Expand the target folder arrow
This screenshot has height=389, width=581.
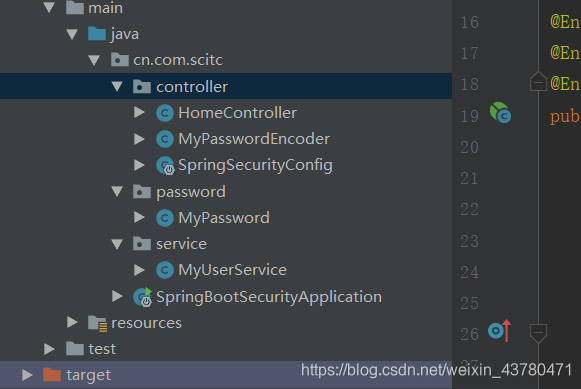[x=27, y=375]
